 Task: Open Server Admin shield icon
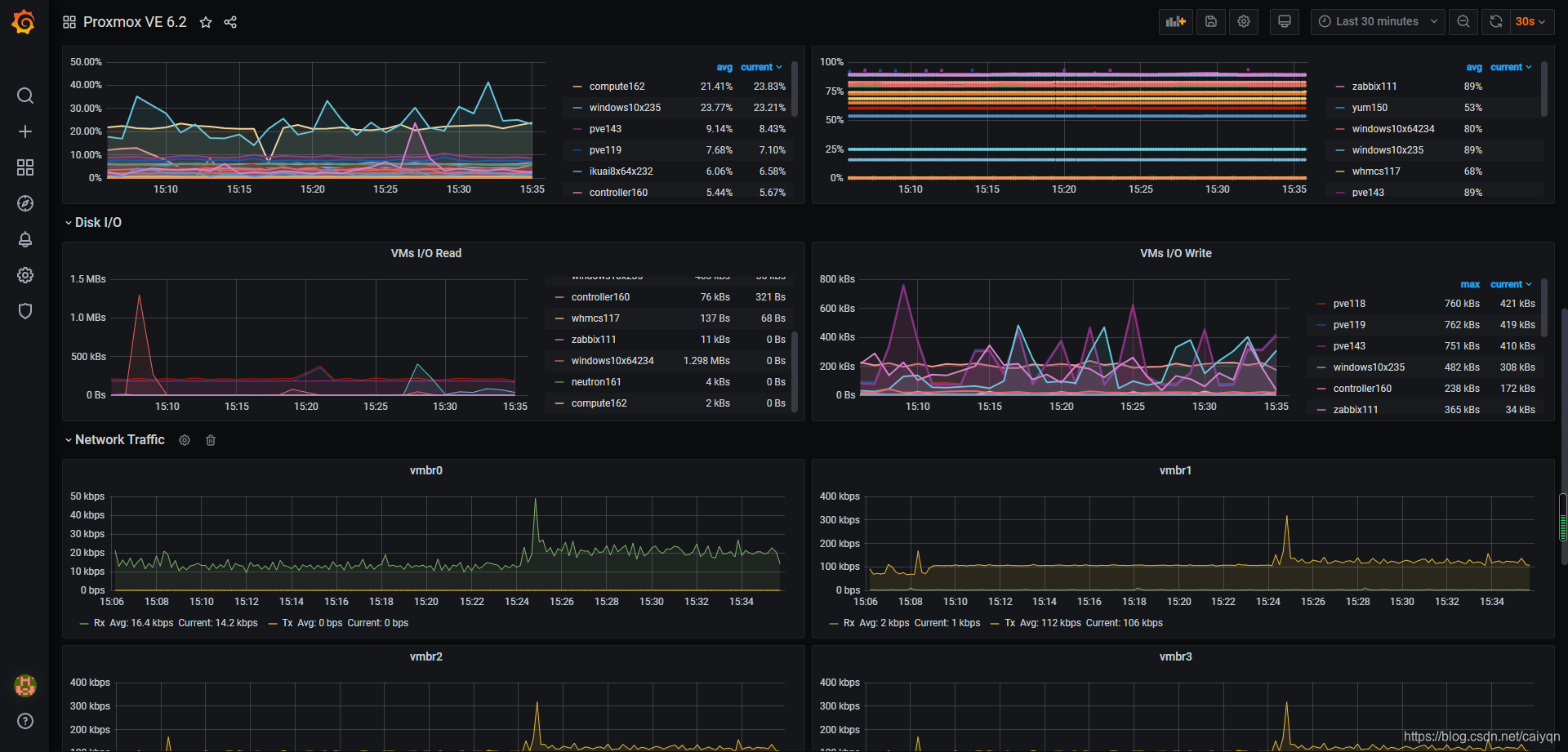(x=24, y=311)
